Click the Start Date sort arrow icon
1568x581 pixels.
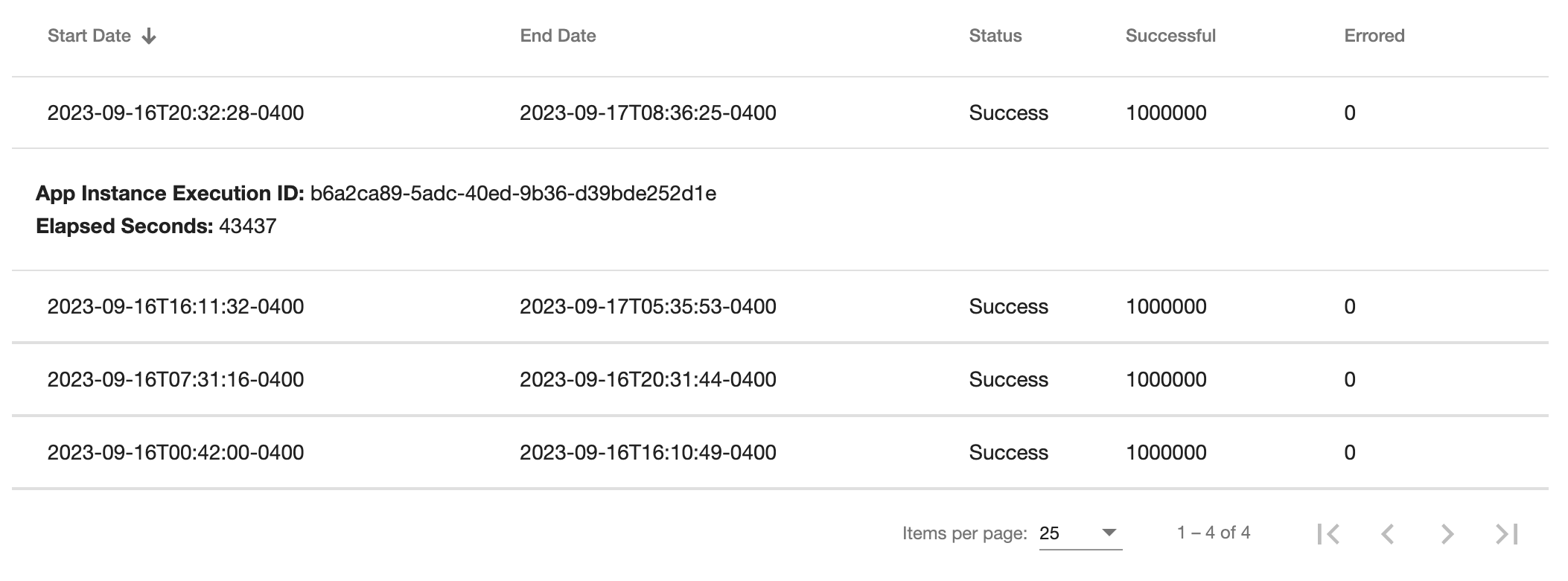(149, 36)
